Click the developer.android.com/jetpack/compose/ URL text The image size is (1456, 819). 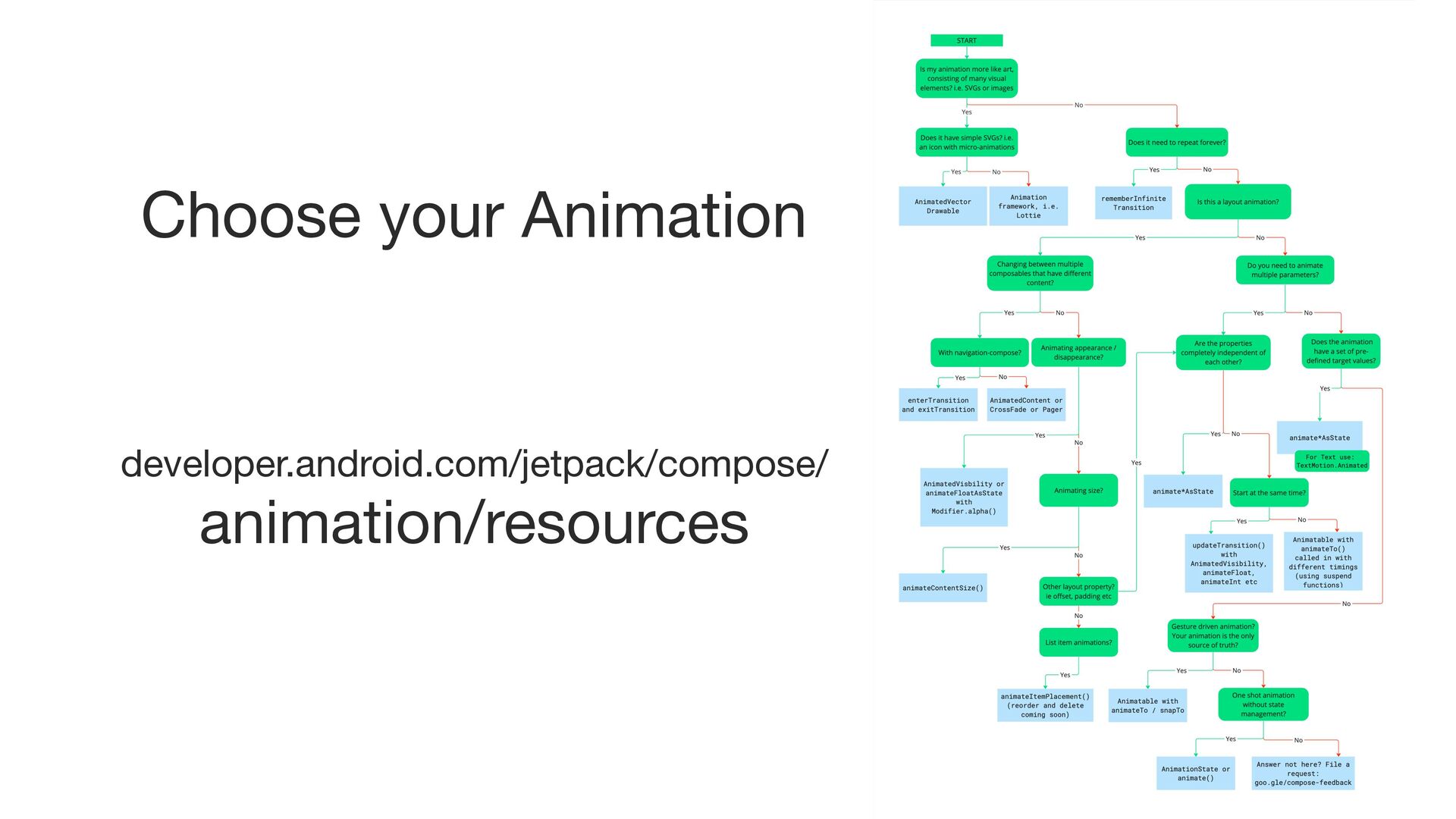coord(474,463)
